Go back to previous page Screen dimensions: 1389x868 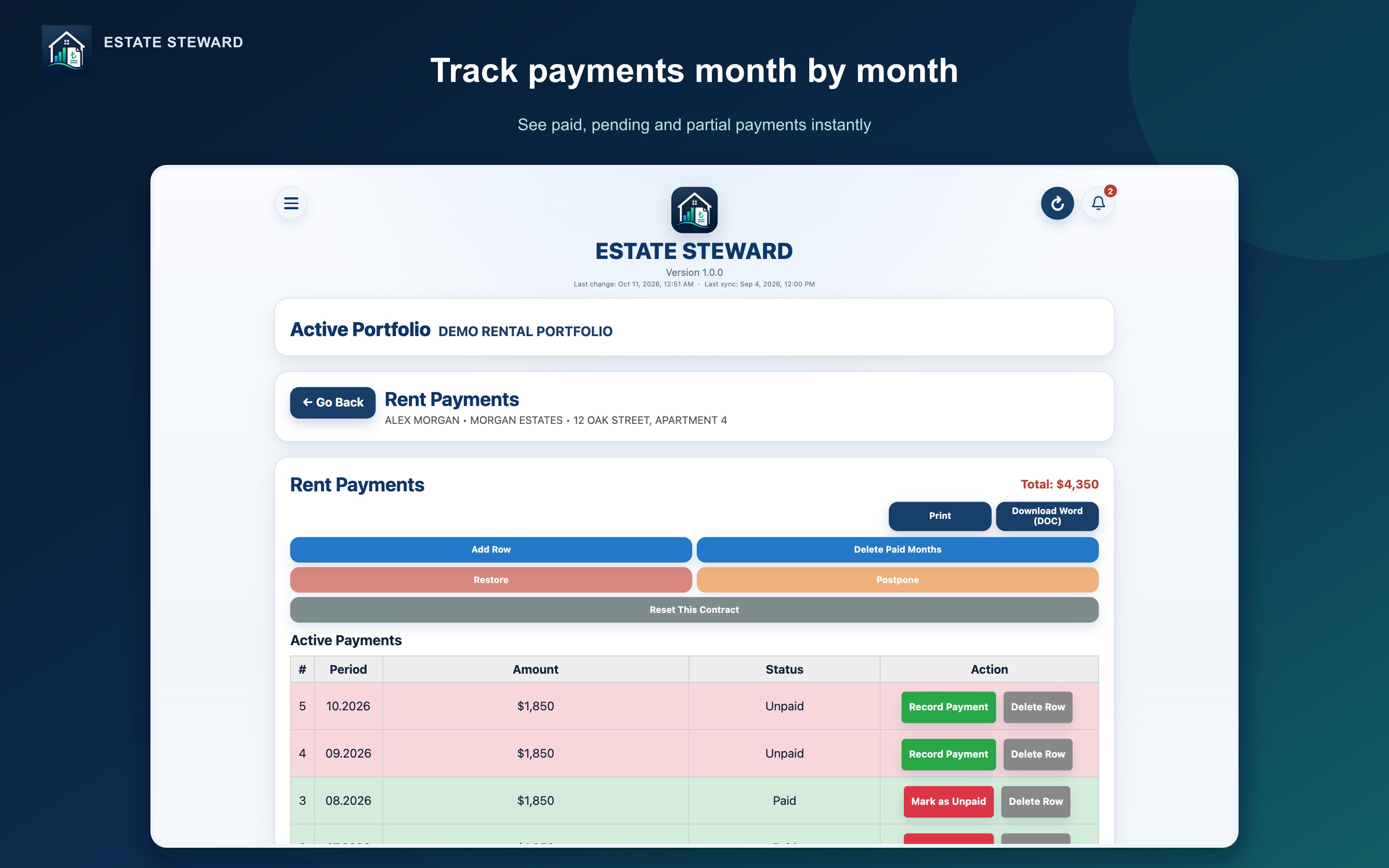[333, 403]
